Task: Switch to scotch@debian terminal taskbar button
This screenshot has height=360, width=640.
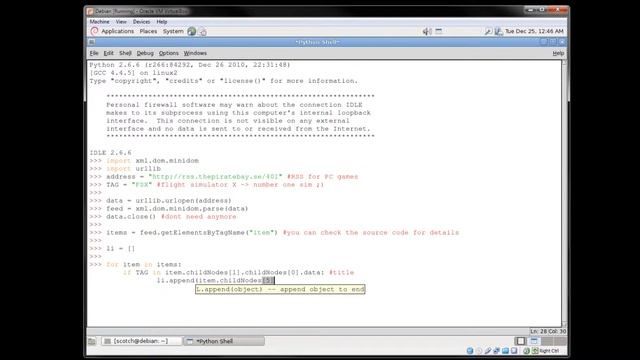Action: tap(141, 341)
